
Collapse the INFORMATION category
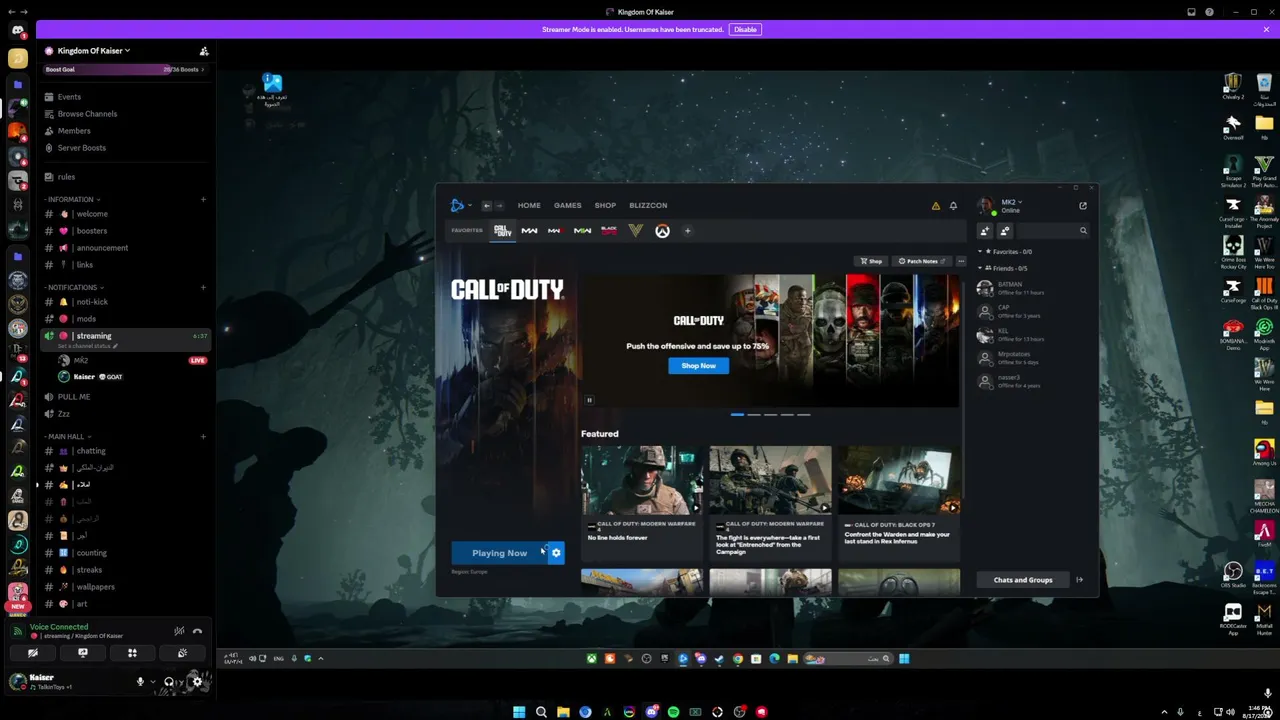coord(74,200)
